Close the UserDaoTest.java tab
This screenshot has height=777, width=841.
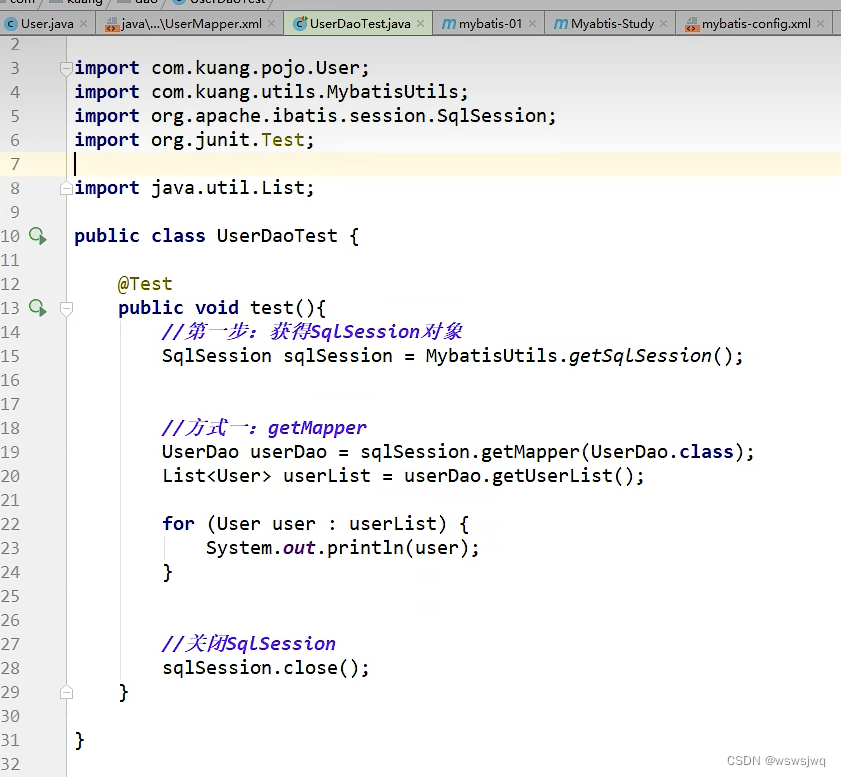coord(420,24)
